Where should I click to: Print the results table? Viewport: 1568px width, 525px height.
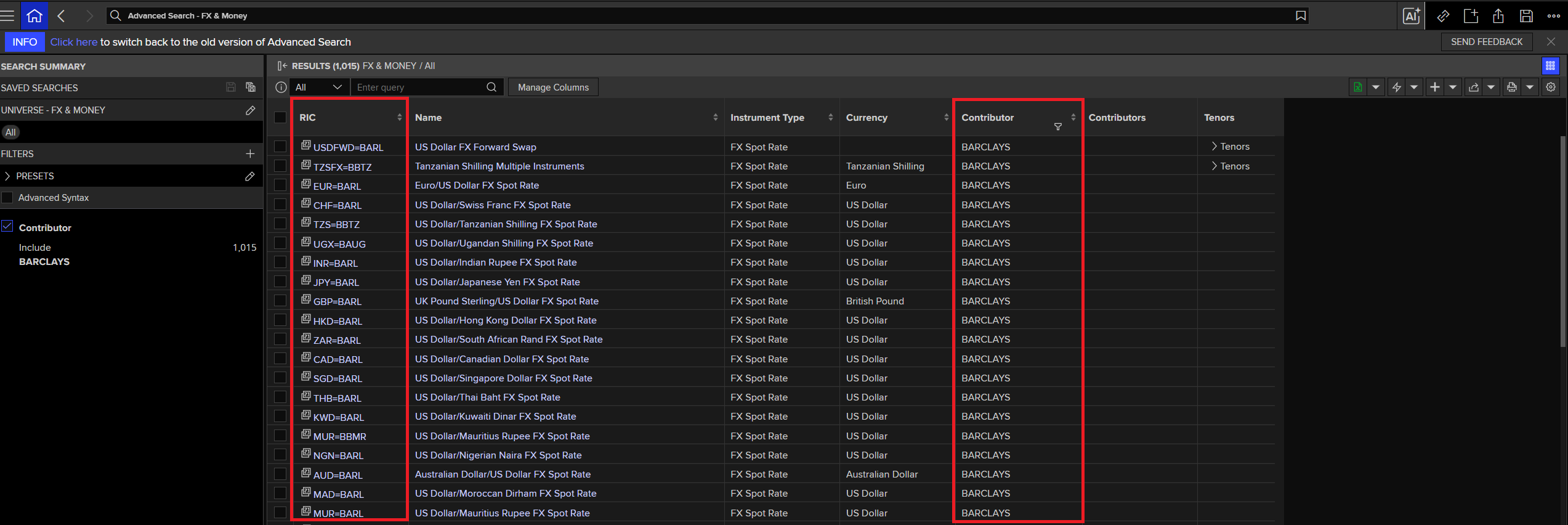1511,87
